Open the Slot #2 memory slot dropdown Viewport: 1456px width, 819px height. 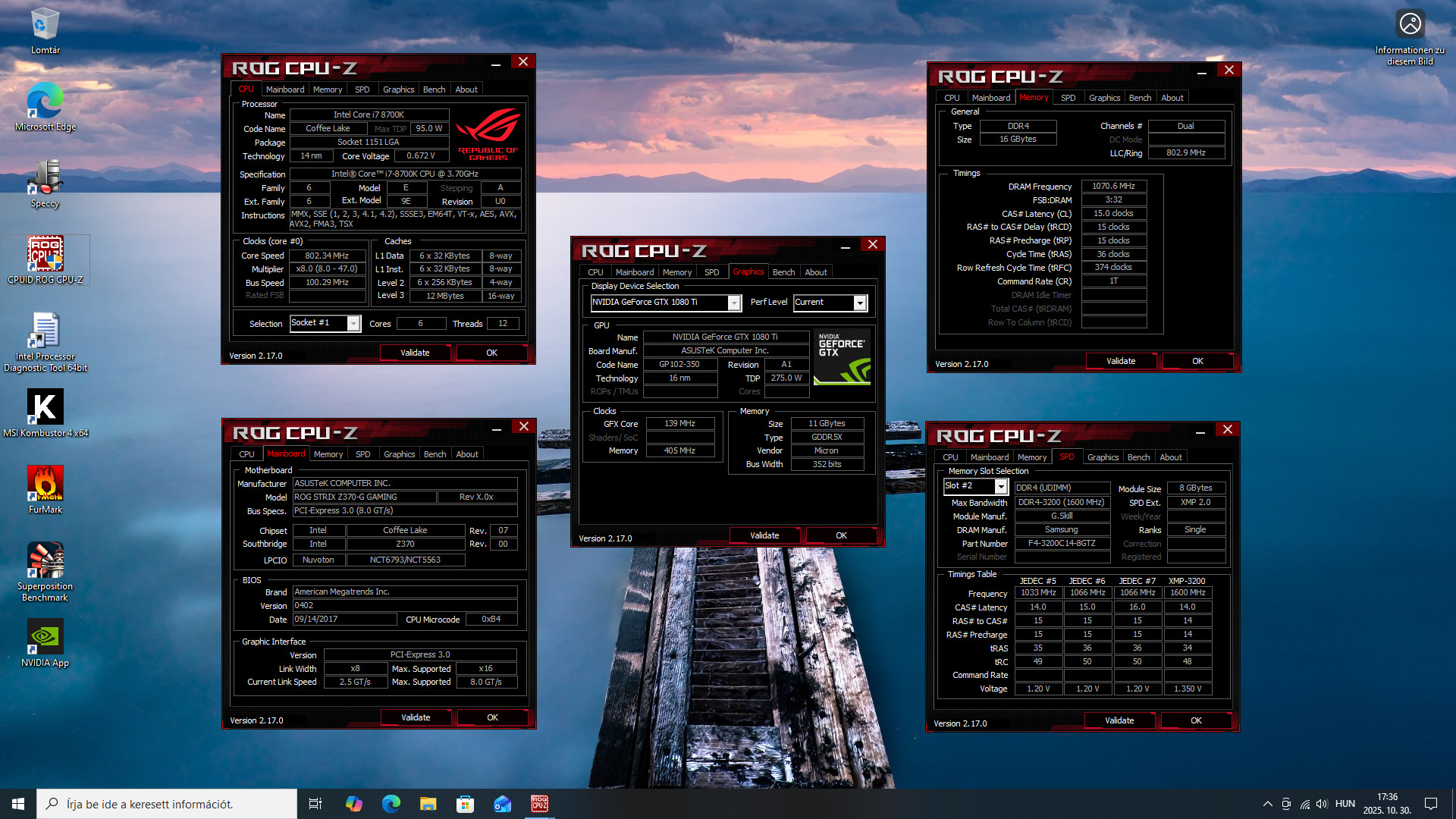coord(1000,487)
